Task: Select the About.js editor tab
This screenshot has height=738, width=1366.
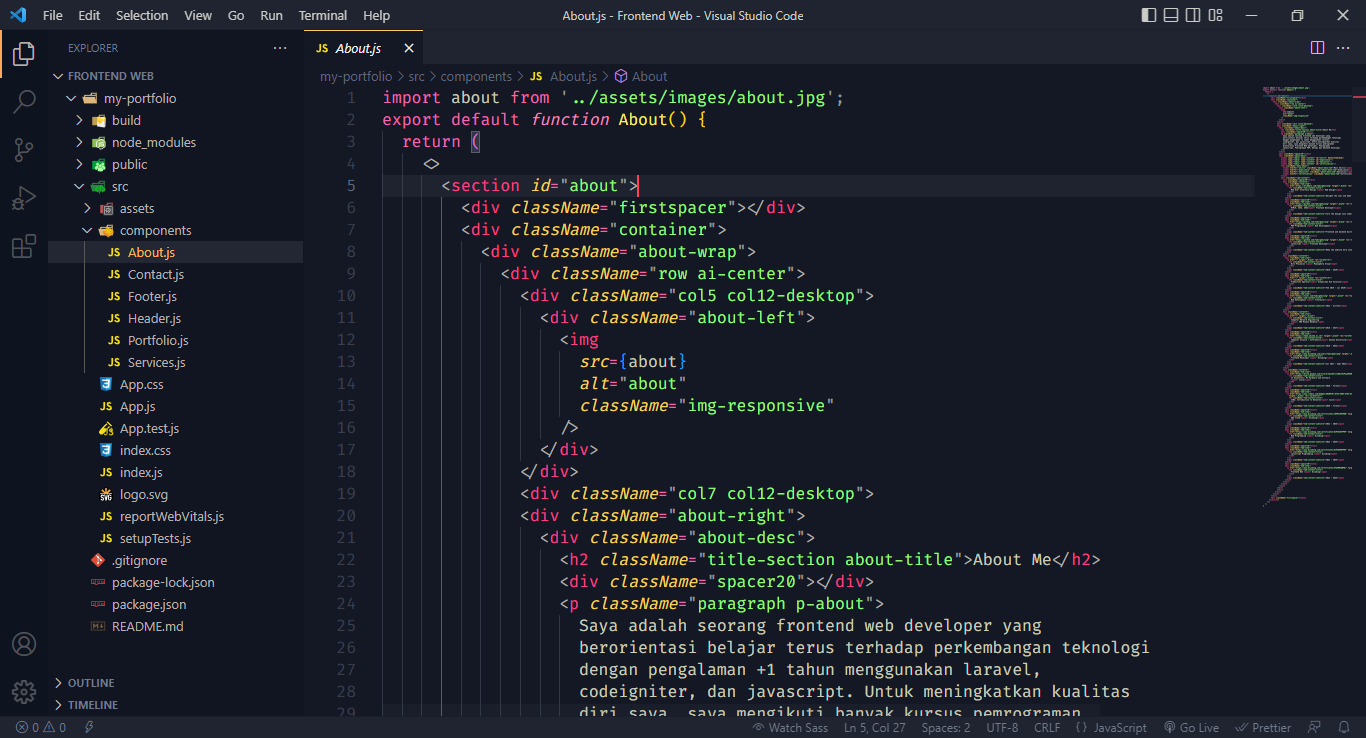Action: (x=355, y=47)
